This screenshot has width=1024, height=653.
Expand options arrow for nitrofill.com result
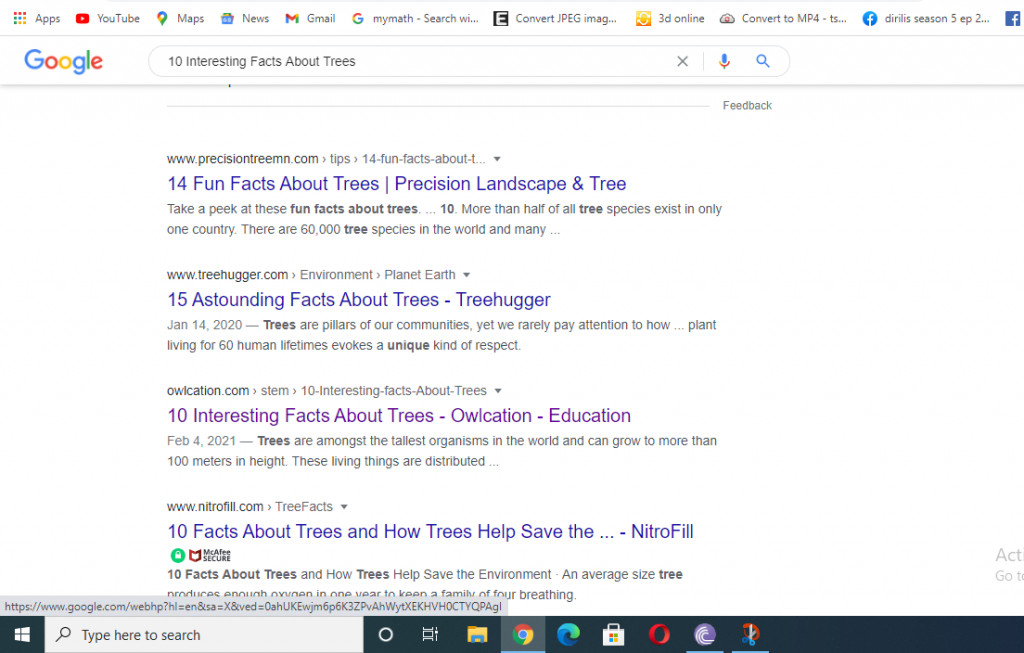[x=344, y=507]
